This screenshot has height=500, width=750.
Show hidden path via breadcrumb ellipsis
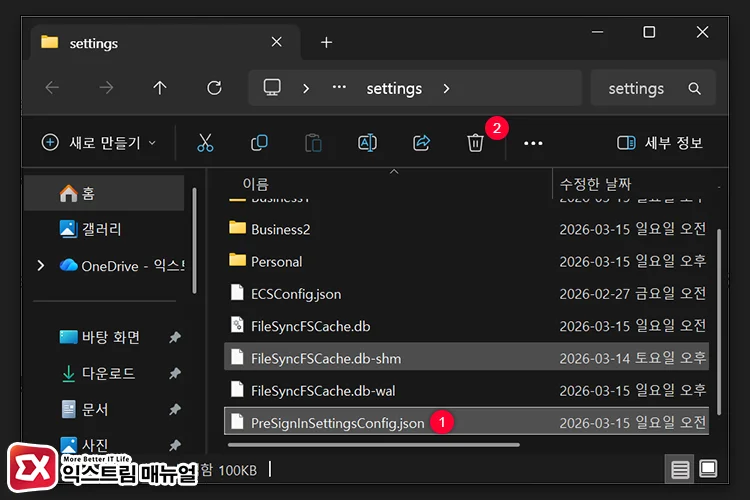point(339,87)
